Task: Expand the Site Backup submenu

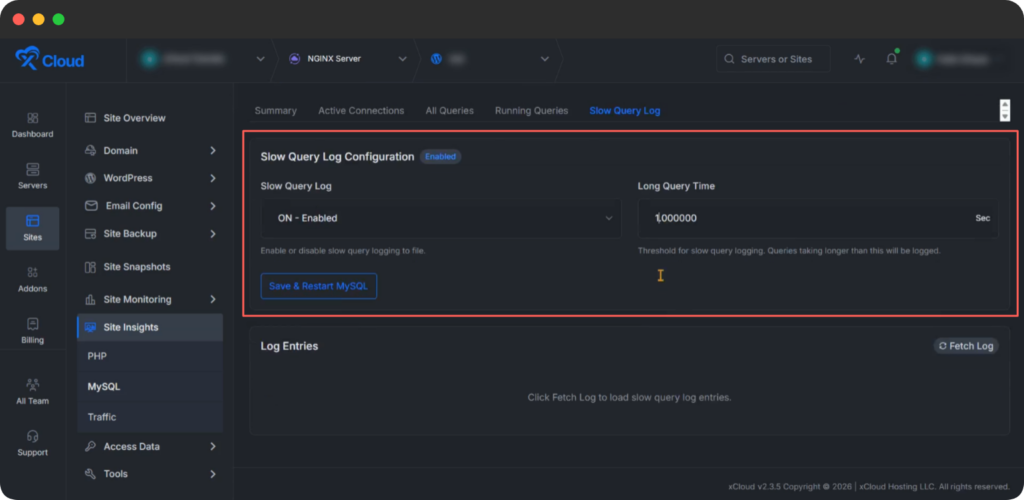Action: [150, 234]
